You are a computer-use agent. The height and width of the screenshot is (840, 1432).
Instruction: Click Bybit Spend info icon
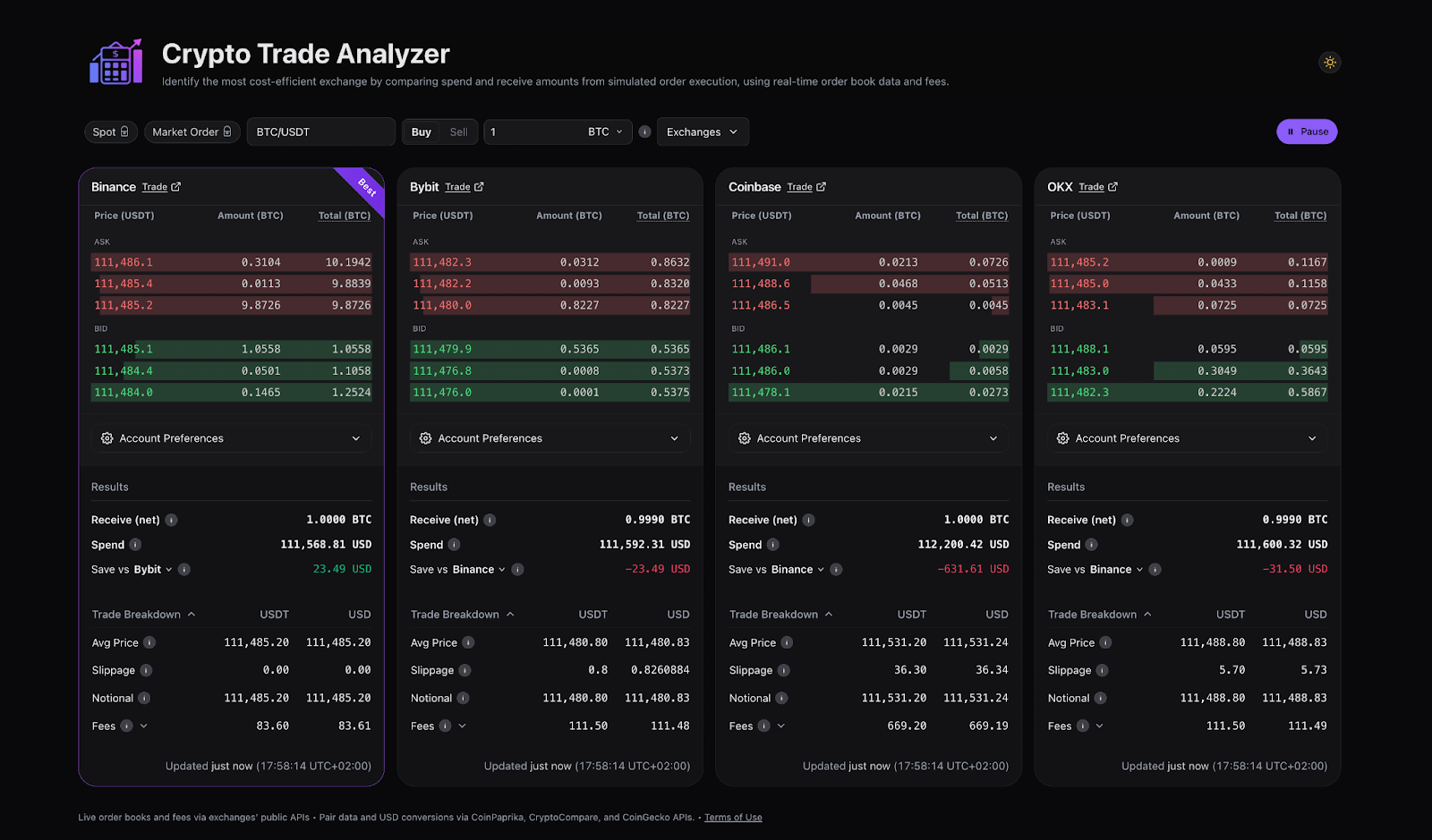[454, 545]
